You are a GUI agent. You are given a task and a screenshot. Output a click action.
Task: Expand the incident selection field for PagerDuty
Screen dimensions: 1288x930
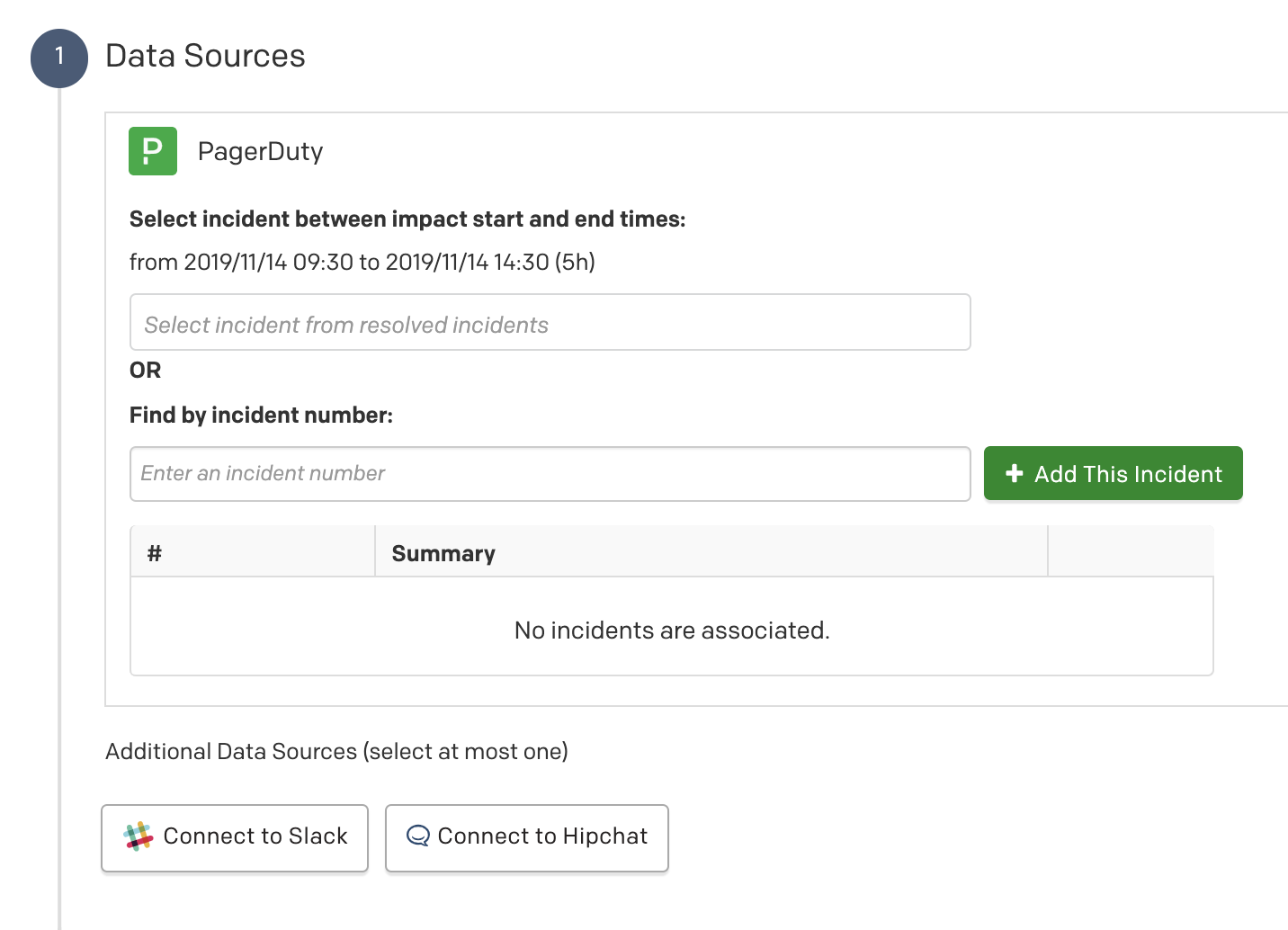click(x=550, y=322)
